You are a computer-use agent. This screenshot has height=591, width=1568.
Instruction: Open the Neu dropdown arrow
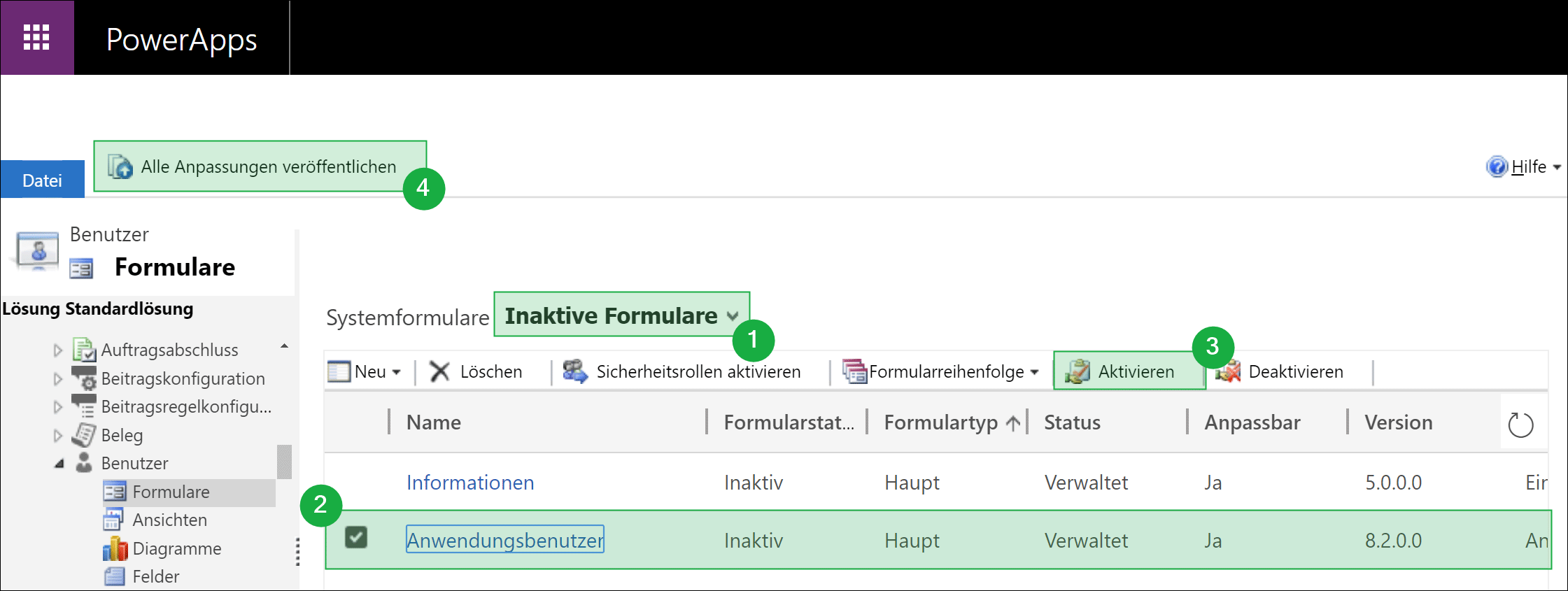(397, 372)
